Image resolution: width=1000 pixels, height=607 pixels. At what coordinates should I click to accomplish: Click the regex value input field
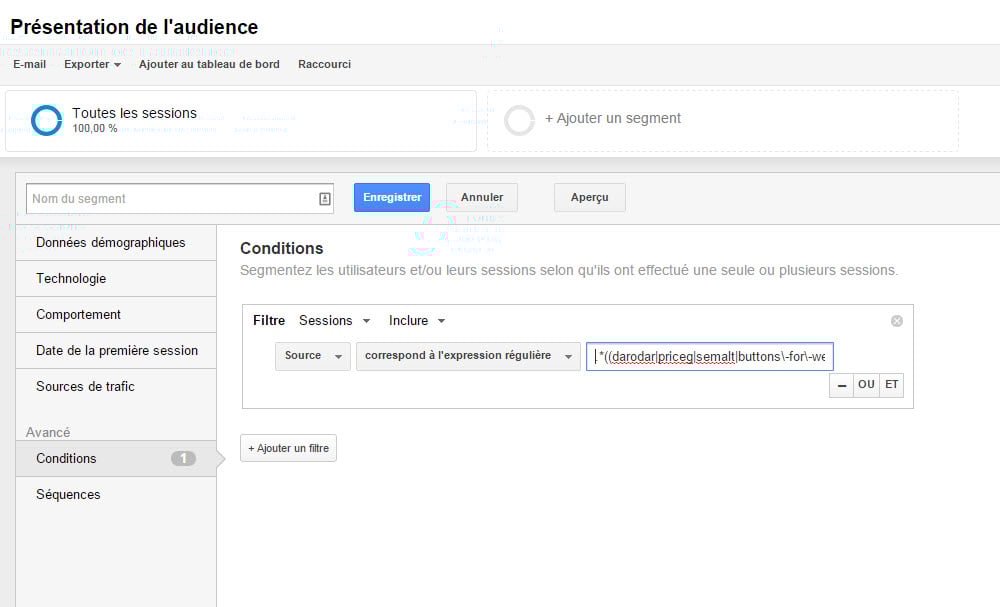point(710,356)
